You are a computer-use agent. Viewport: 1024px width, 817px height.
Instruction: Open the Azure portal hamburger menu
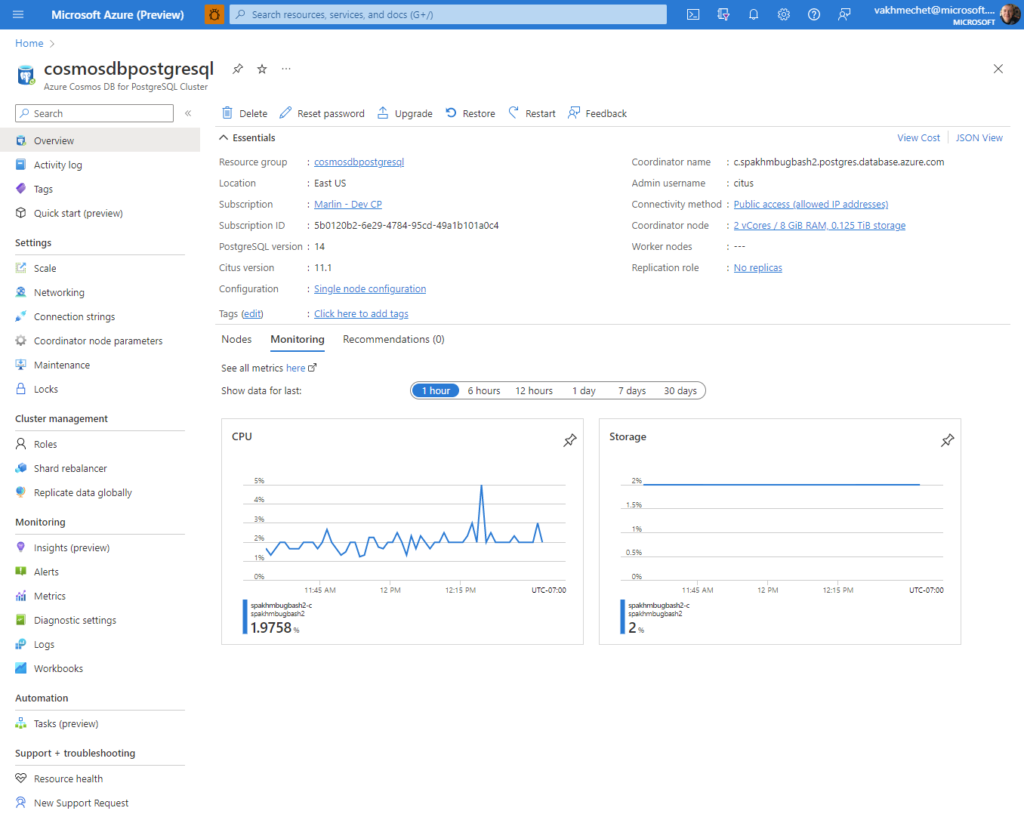coord(18,14)
